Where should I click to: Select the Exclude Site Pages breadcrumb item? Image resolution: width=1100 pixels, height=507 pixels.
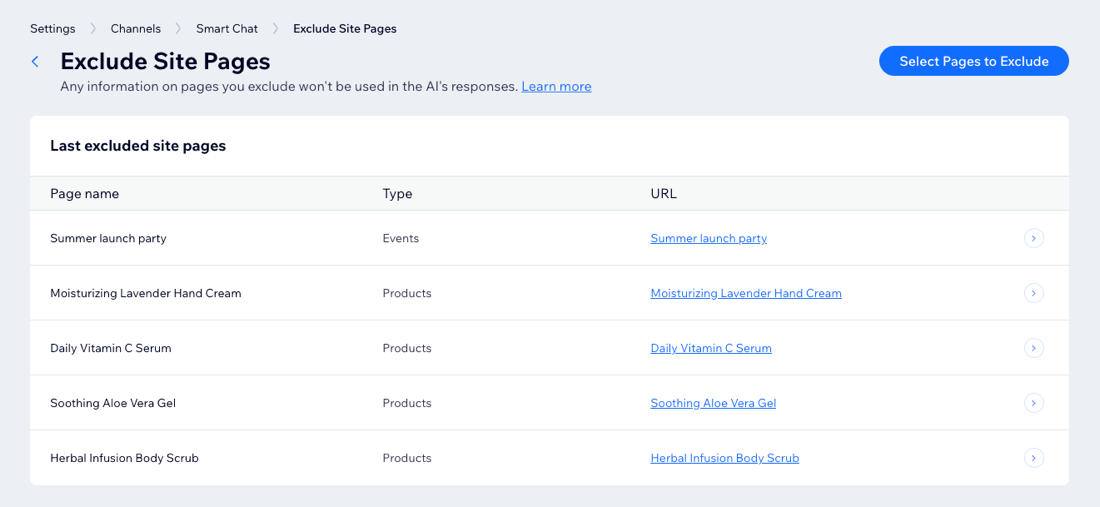pos(344,29)
